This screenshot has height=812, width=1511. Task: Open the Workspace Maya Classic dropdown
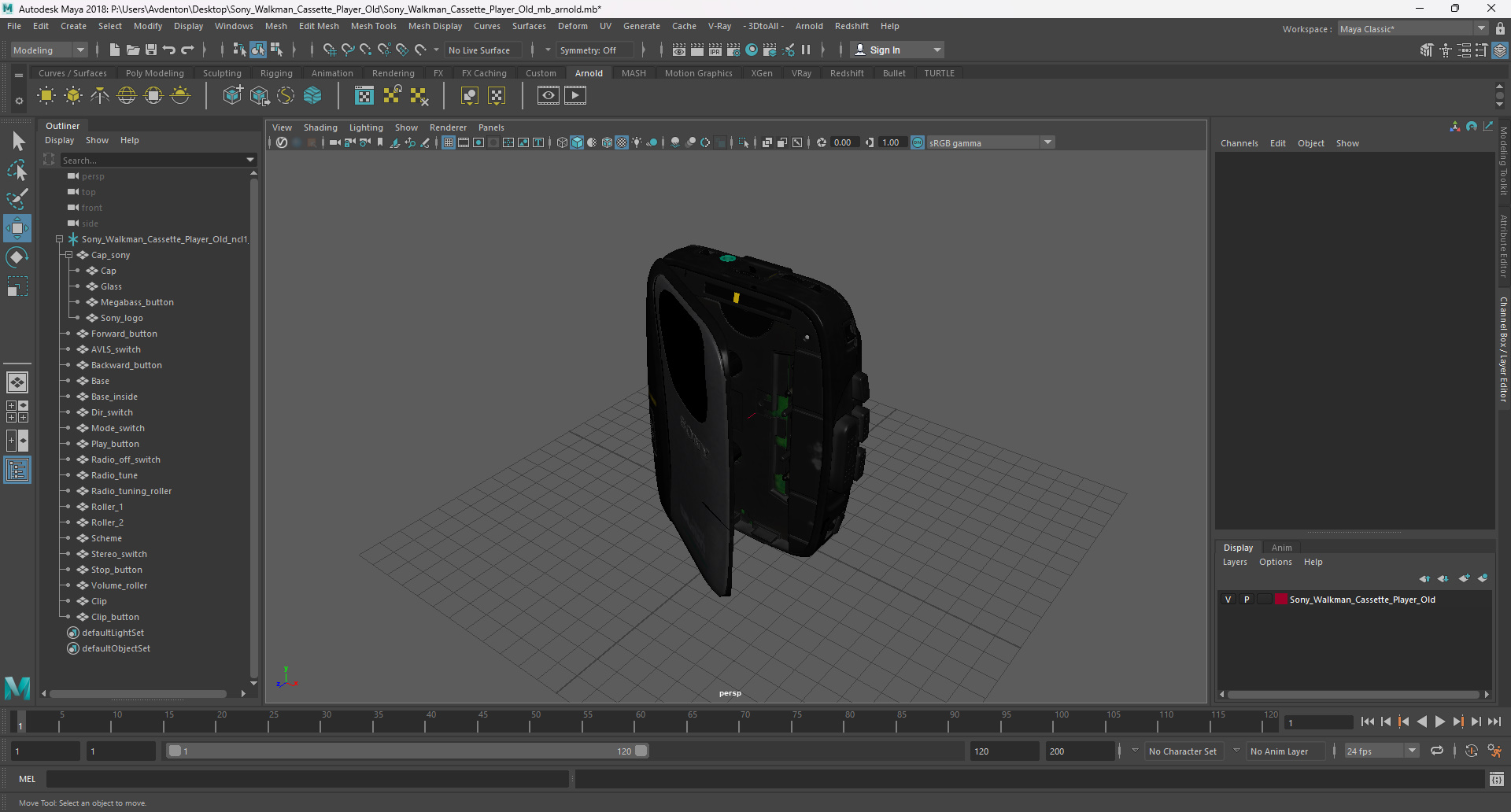(1413, 28)
